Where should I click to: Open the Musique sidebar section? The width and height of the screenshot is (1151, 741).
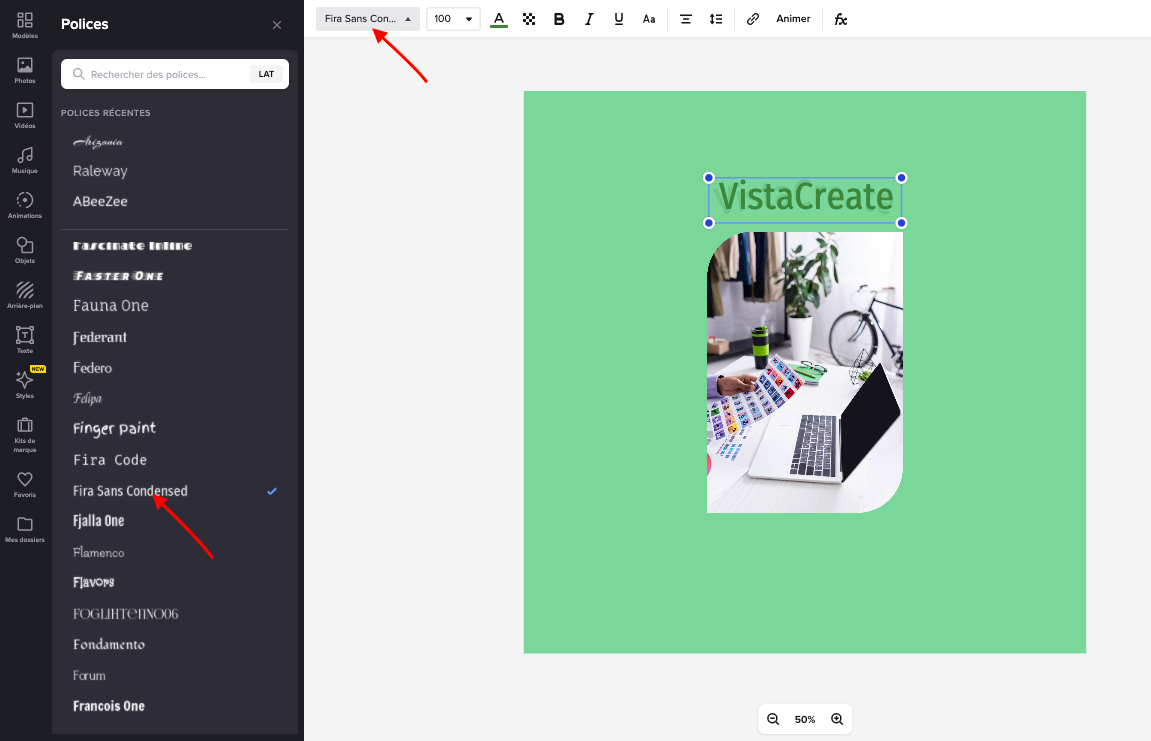click(x=25, y=160)
